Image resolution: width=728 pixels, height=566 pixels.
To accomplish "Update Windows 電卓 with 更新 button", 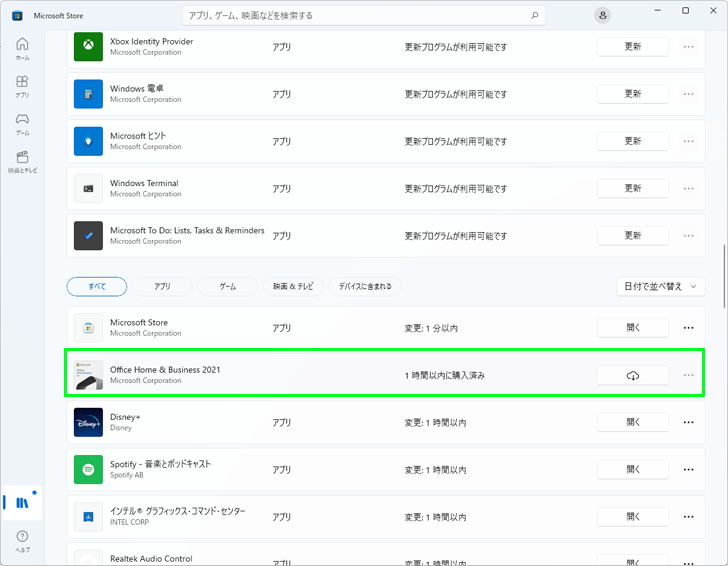I will coord(633,94).
